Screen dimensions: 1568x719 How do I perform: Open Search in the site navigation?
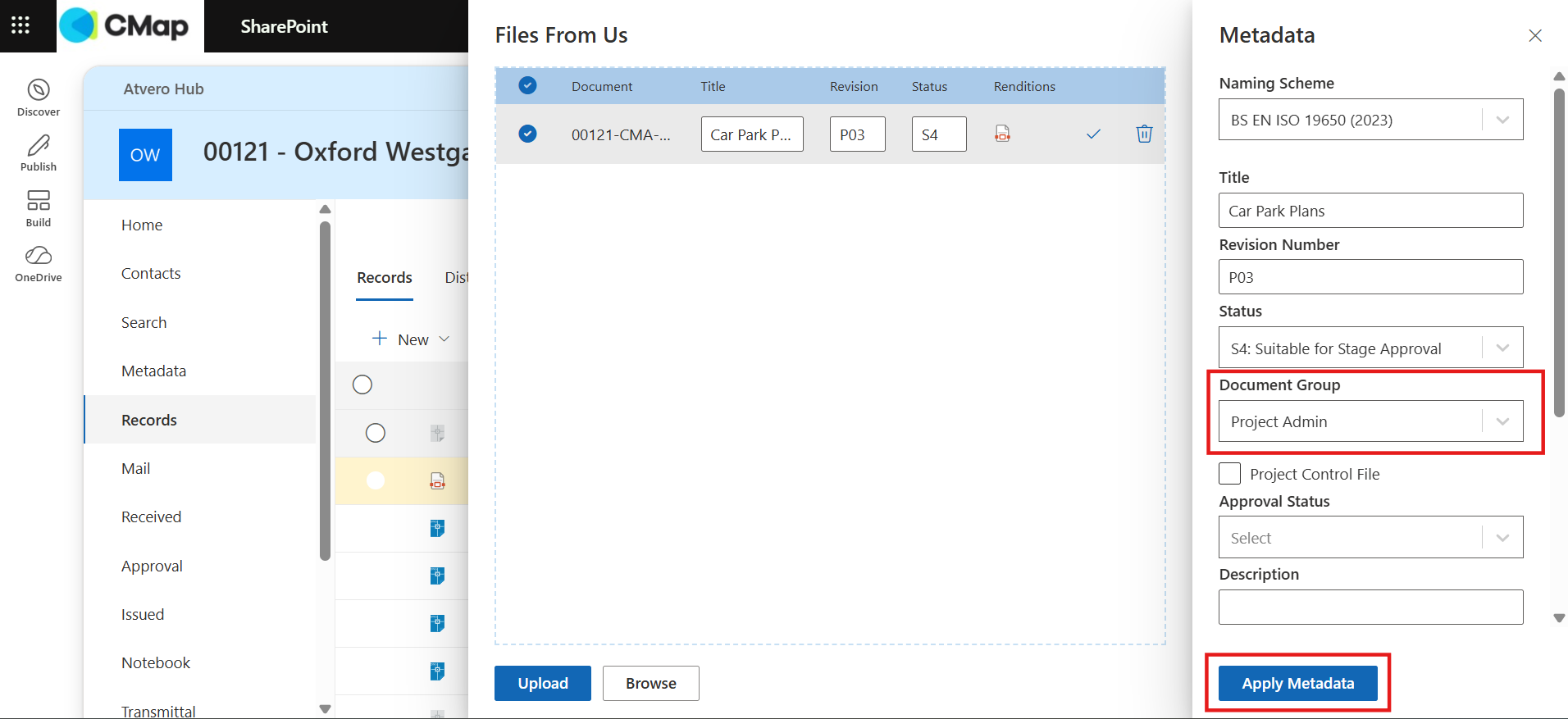pyautogui.click(x=144, y=322)
